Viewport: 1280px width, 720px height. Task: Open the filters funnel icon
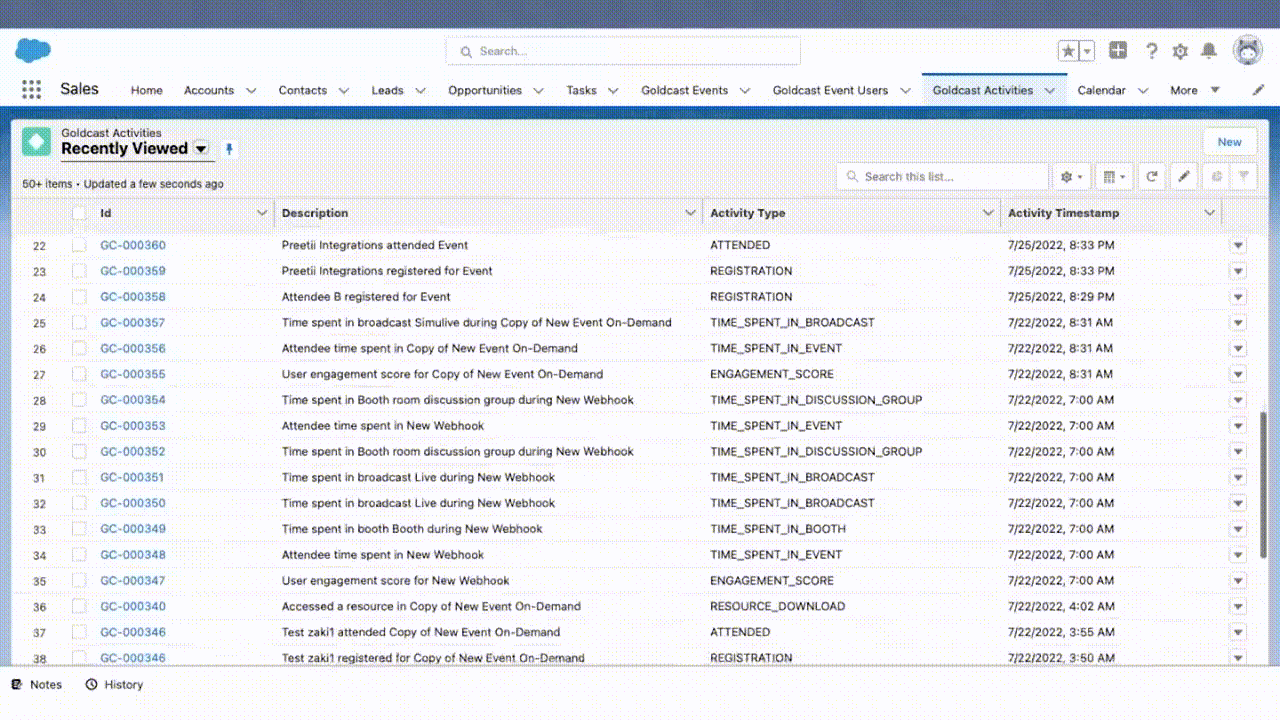[x=1244, y=176]
